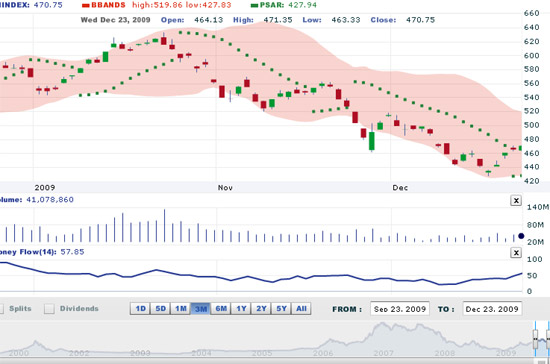
Task: Click the Dec label on time axis
Action: click(400, 188)
